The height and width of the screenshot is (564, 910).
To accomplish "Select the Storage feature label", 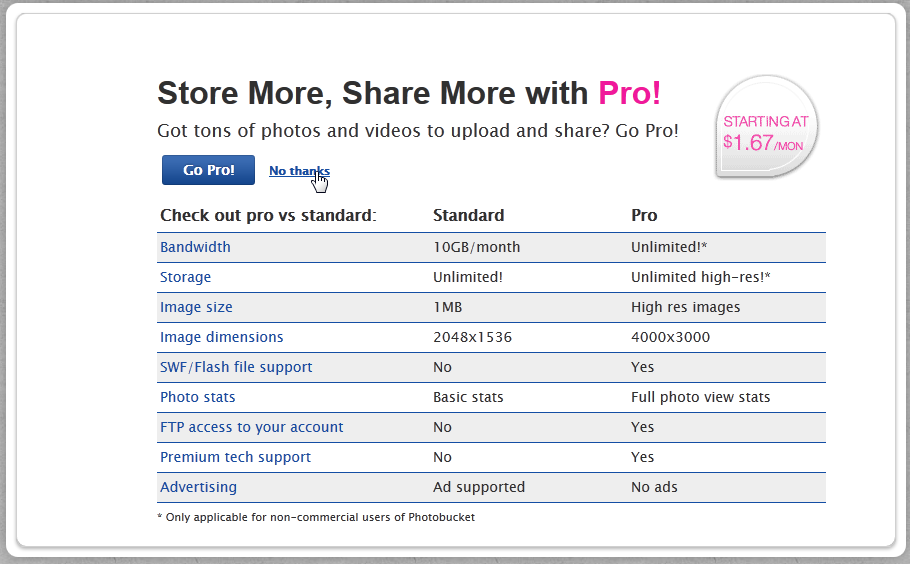I will click(x=185, y=277).
